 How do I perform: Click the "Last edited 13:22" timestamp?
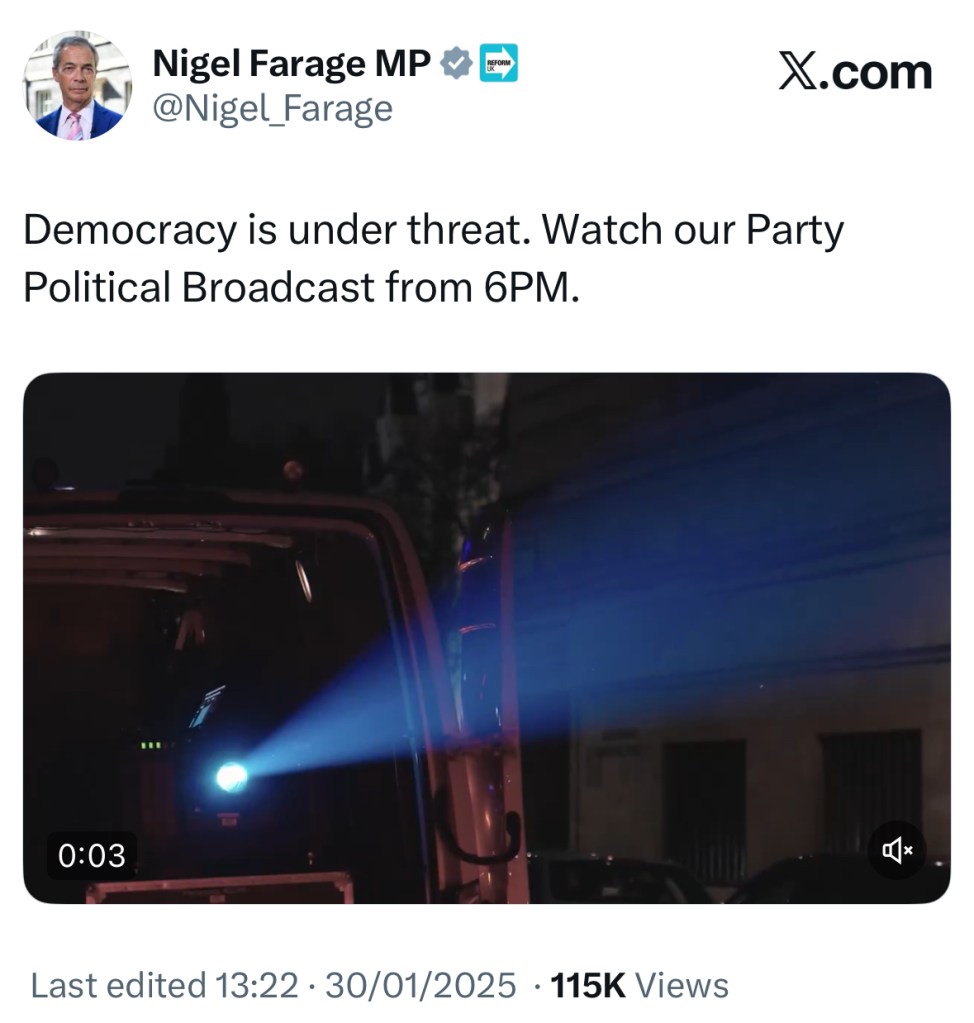pos(165,985)
